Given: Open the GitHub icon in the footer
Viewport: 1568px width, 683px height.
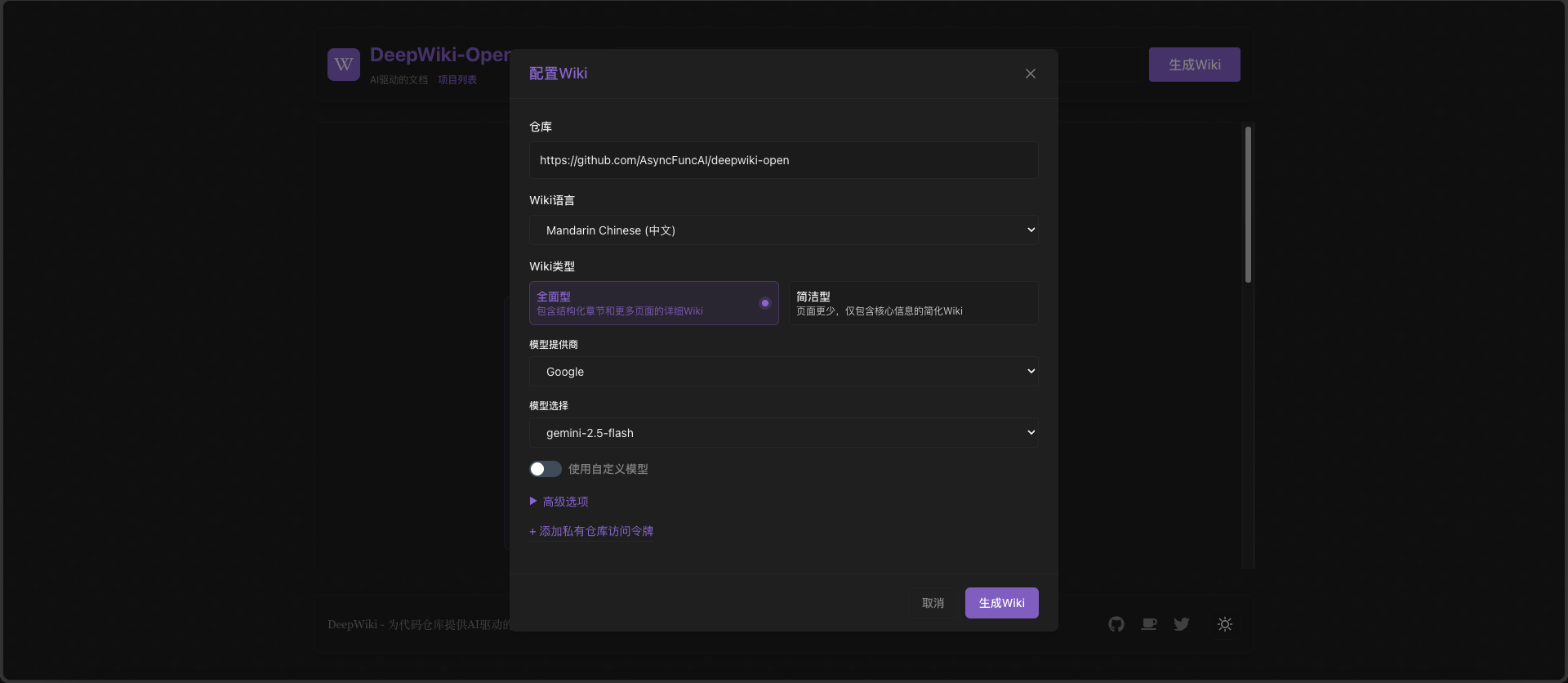Looking at the screenshot, I should (1116, 624).
